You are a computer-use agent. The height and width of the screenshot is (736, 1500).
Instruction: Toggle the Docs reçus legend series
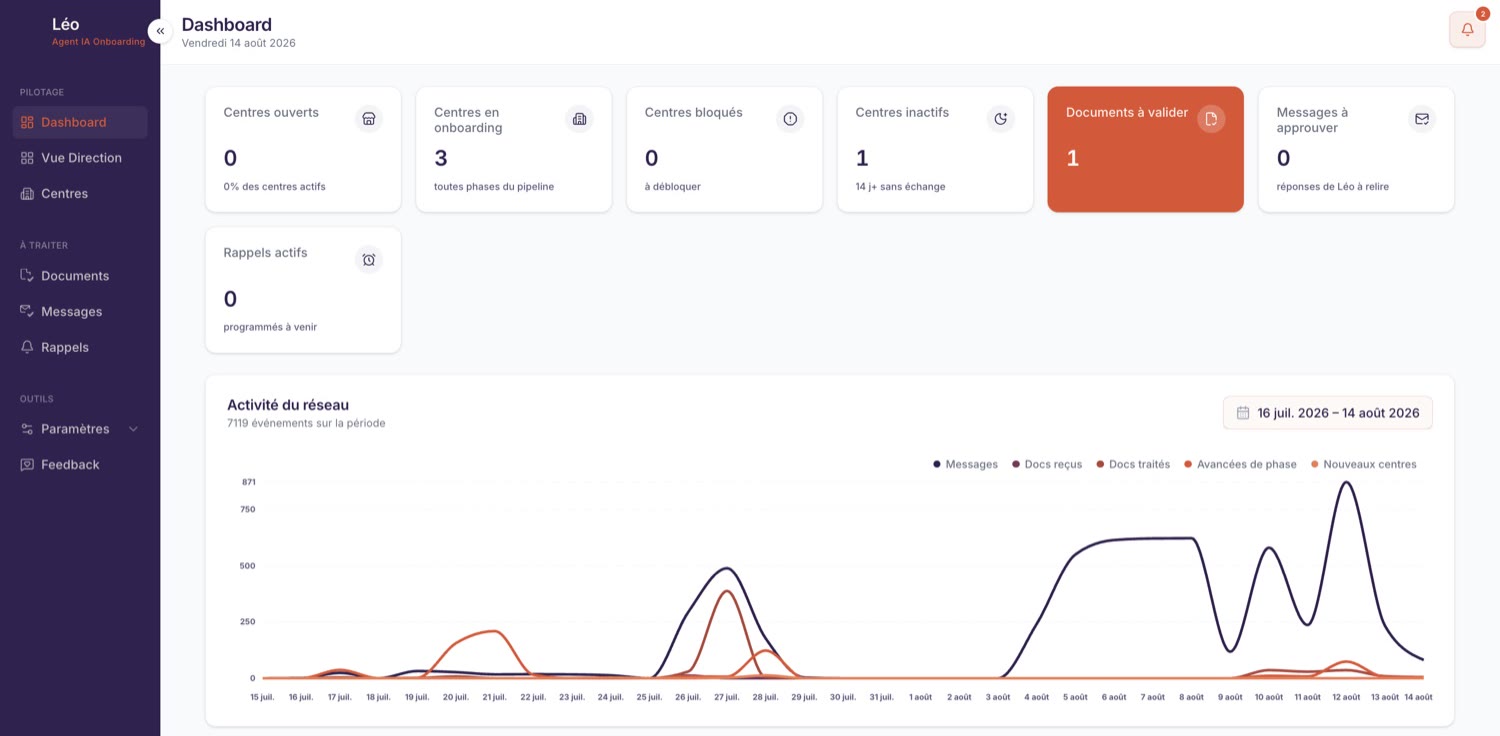click(x=1047, y=464)
